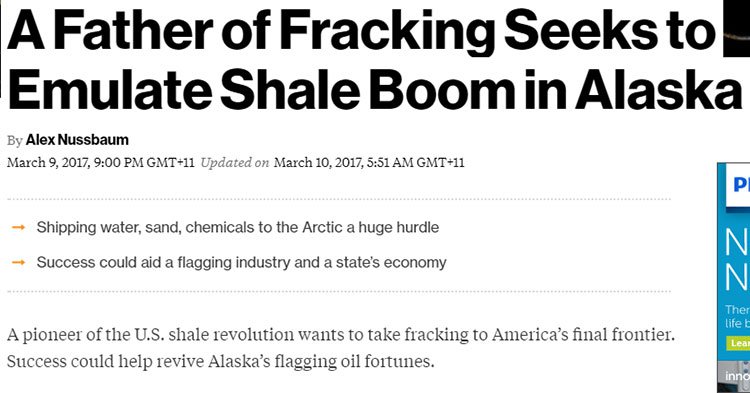Click the dark image thumbnail beside the headline
The image size is (750, 393).
[737, 29]
